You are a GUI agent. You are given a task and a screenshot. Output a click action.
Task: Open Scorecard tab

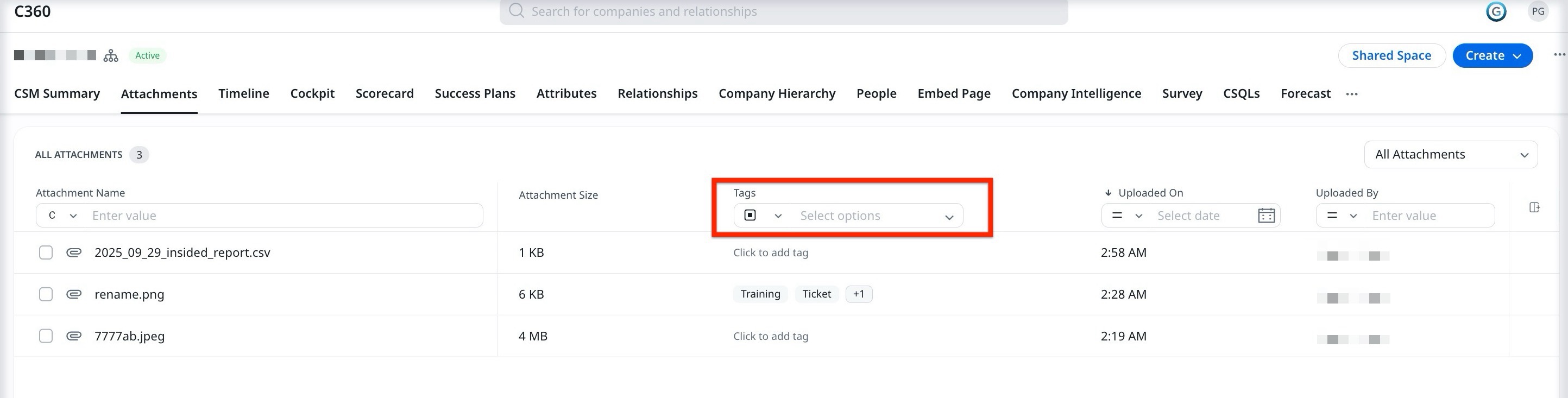coord(385,94)
